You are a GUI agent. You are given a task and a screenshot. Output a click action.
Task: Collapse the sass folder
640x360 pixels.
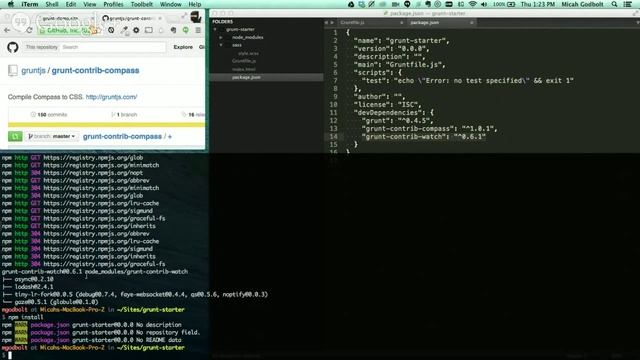[221, 45]
